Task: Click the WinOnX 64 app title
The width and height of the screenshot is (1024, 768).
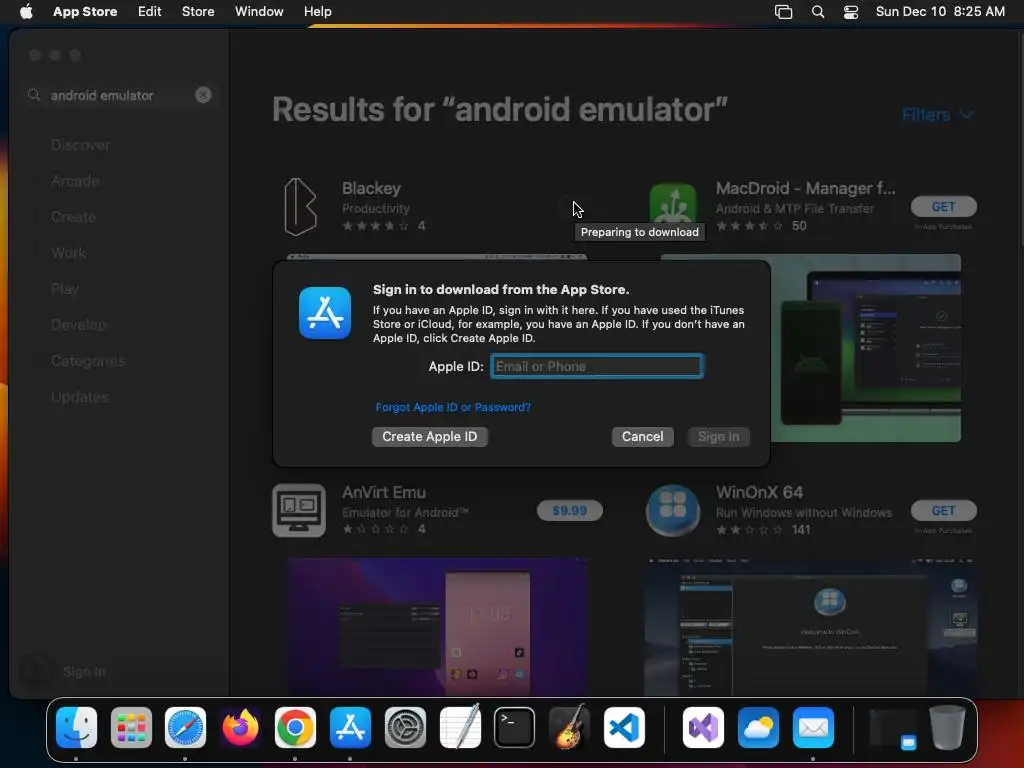Action: pyautogui.click(x=759, y=492)
